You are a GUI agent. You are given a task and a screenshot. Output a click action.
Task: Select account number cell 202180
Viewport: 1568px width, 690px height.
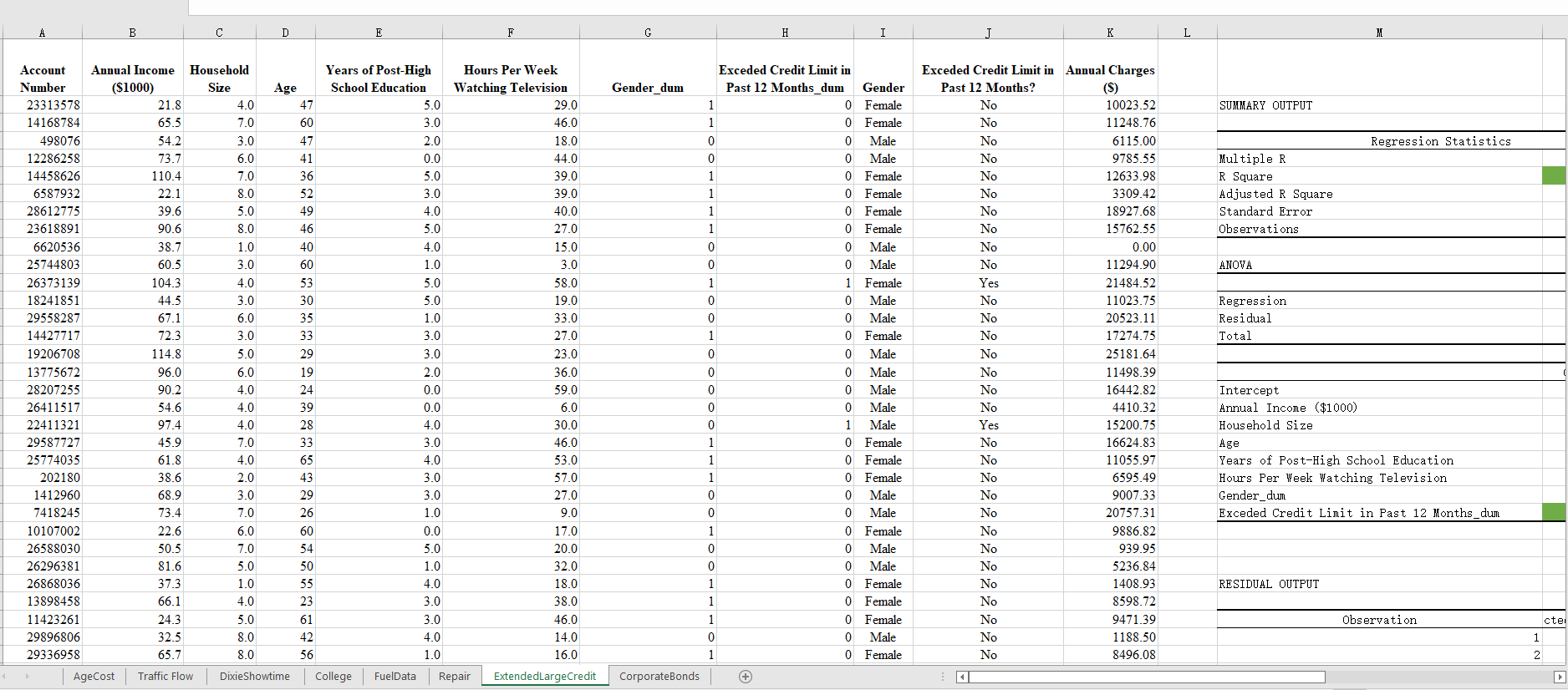pyautogui.click(x=43, y=478)
